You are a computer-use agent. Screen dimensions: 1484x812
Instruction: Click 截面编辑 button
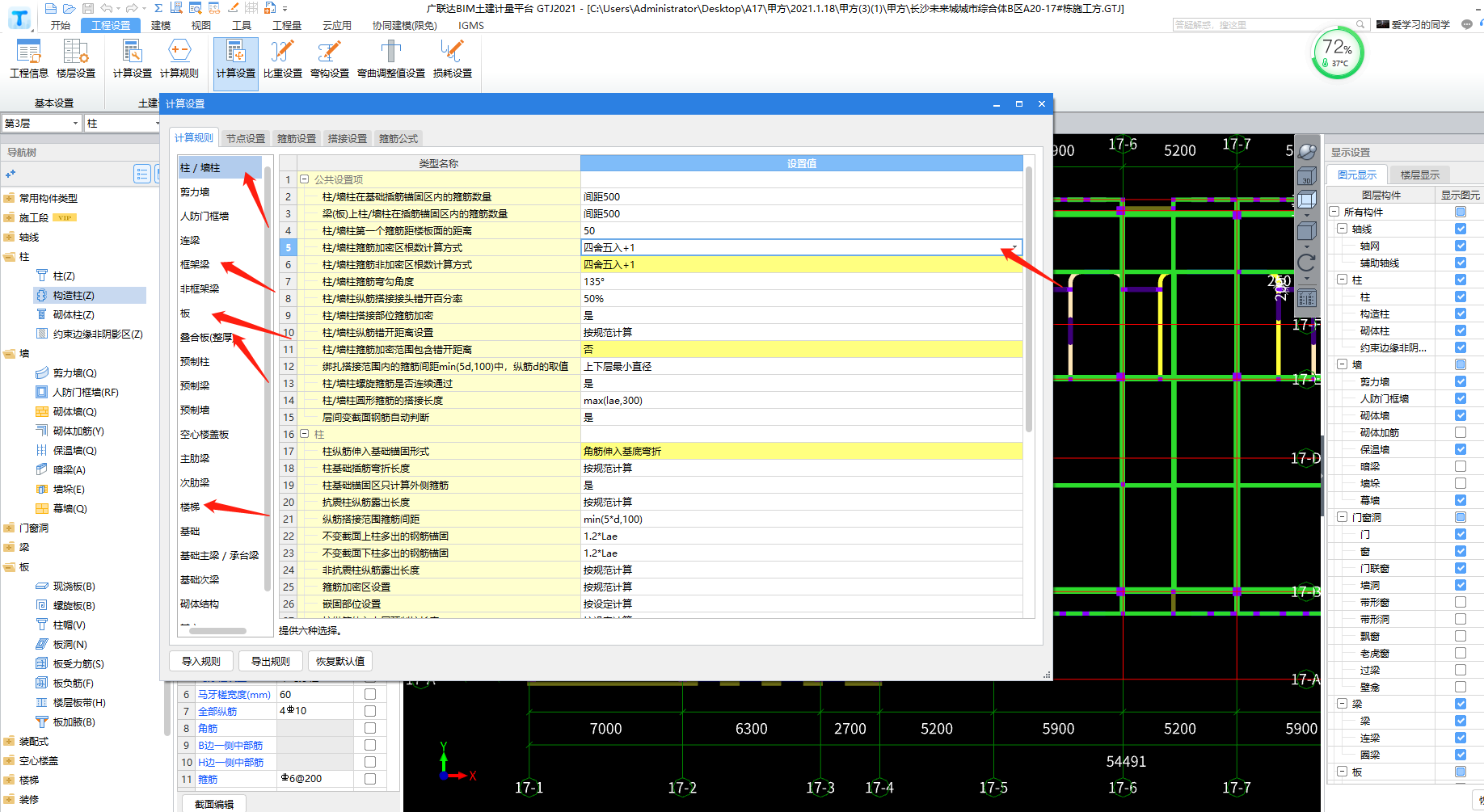214,804
